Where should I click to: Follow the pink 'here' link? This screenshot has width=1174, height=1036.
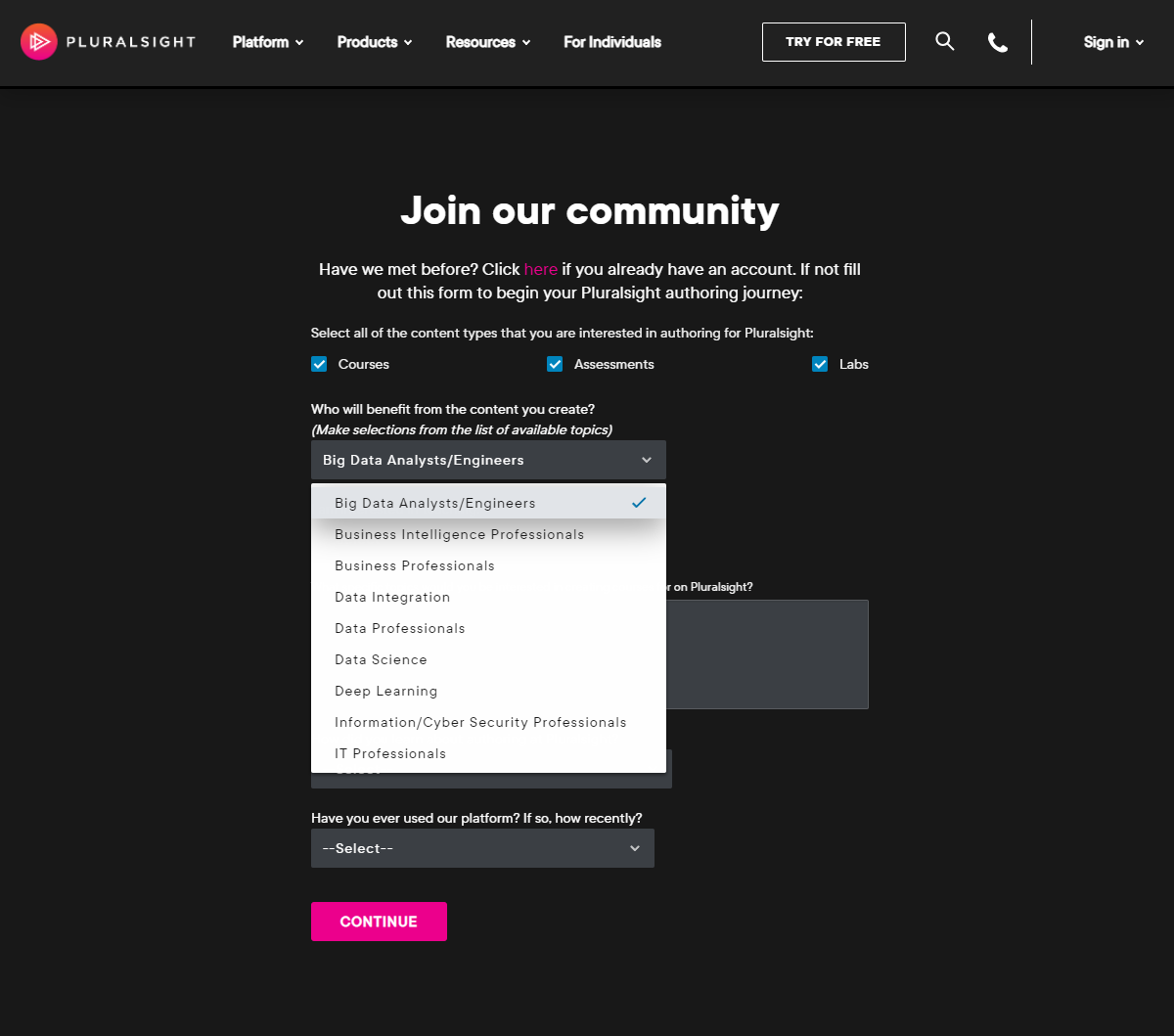click(541, 269)
